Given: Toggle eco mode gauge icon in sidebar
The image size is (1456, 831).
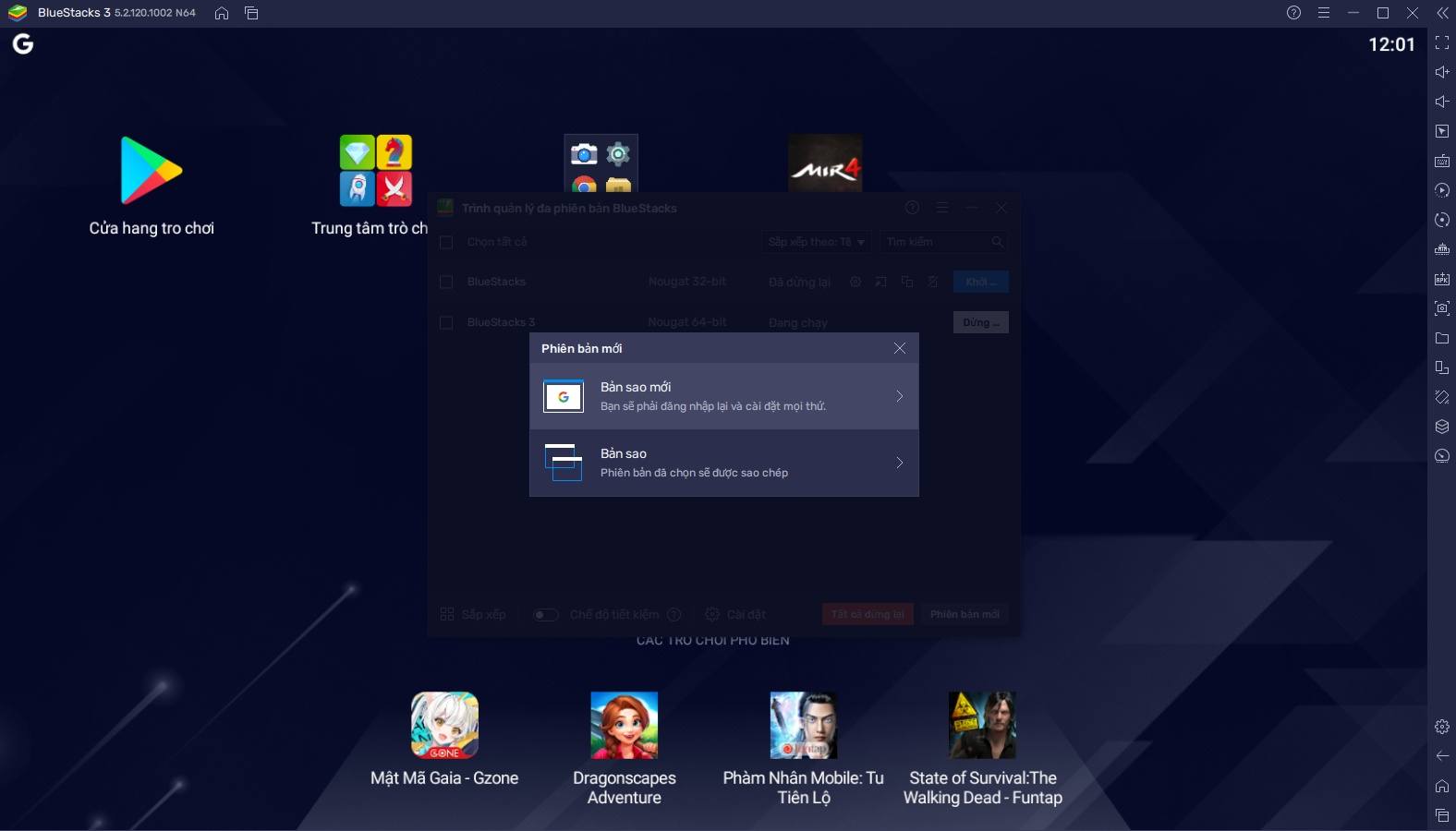Looking at the screenshot, I should [1441, 456].
